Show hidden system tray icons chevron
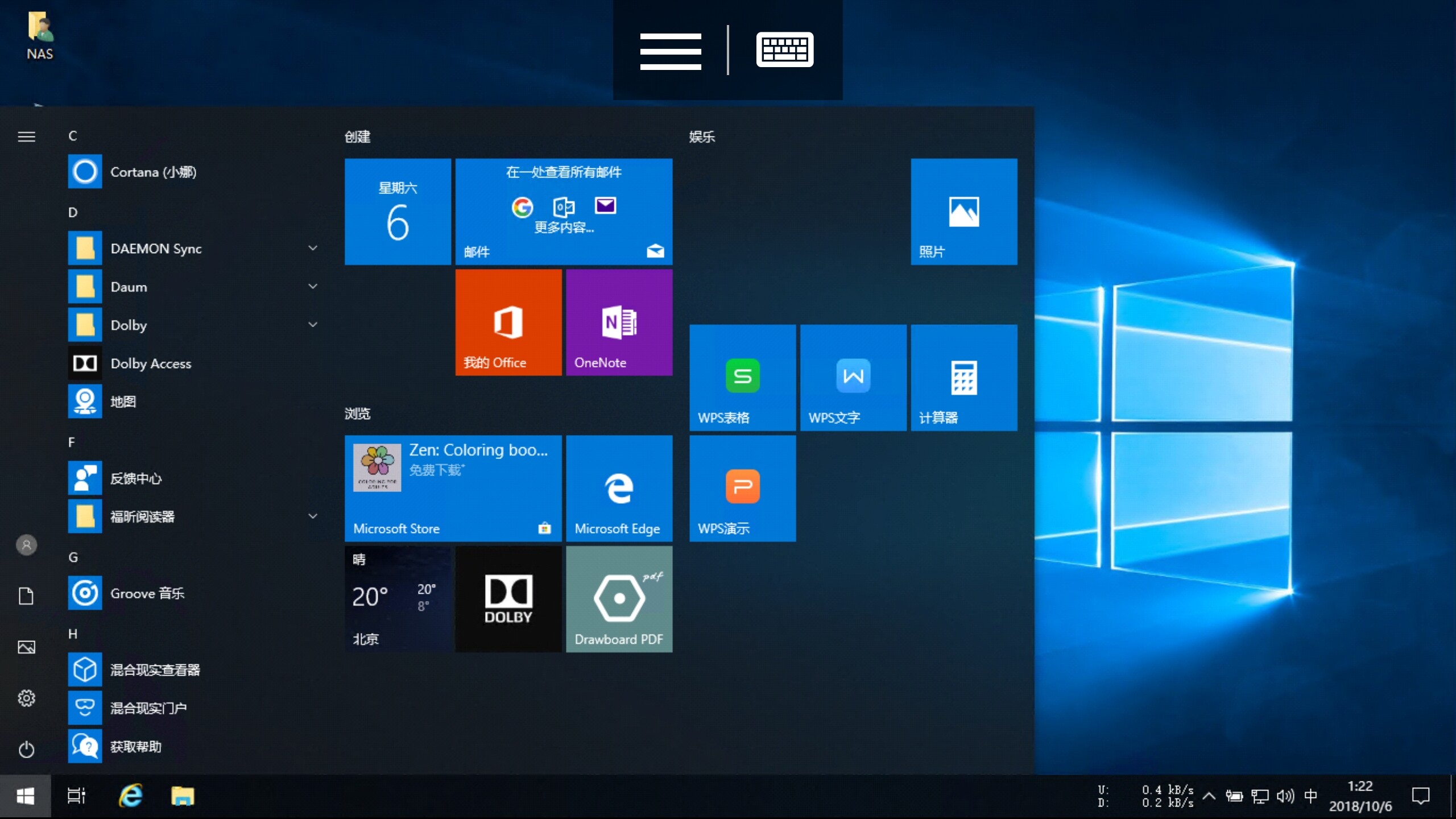Image resolution: width=1456 pixels, height=819 pixels. point(1209,796)
